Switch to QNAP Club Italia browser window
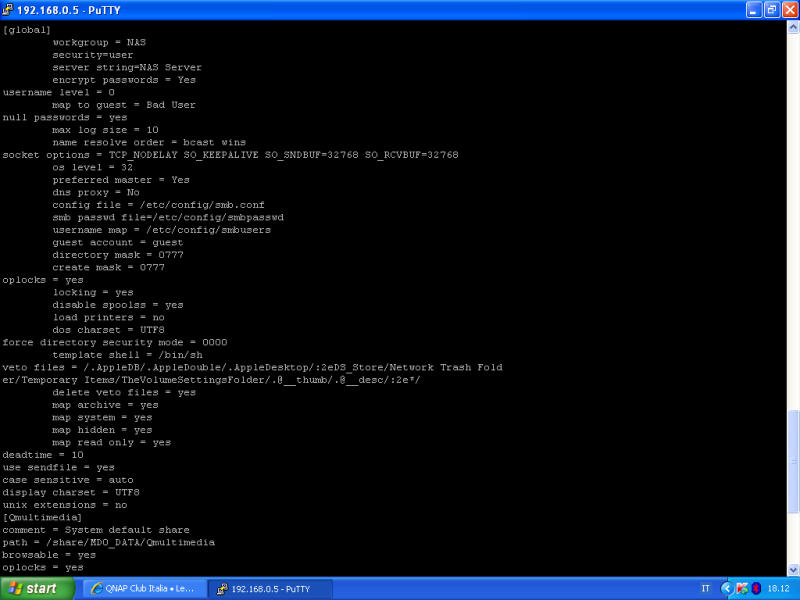Image resolution: width=800 pixels, height=600 pixels. tap(143, 588)
